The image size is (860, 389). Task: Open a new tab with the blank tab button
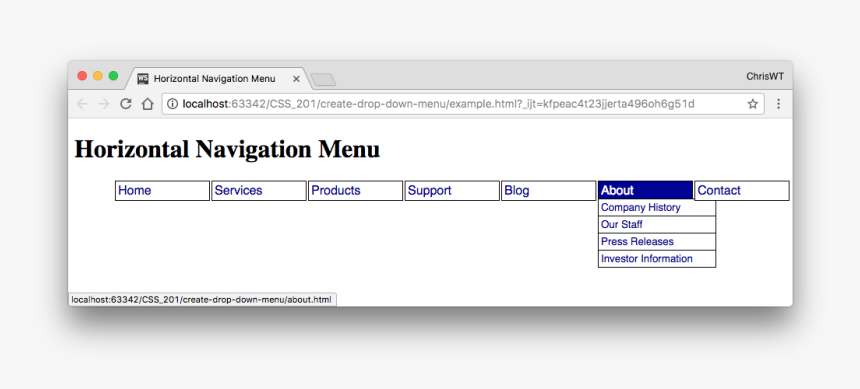pyautogui.click(x=324, y=80)
